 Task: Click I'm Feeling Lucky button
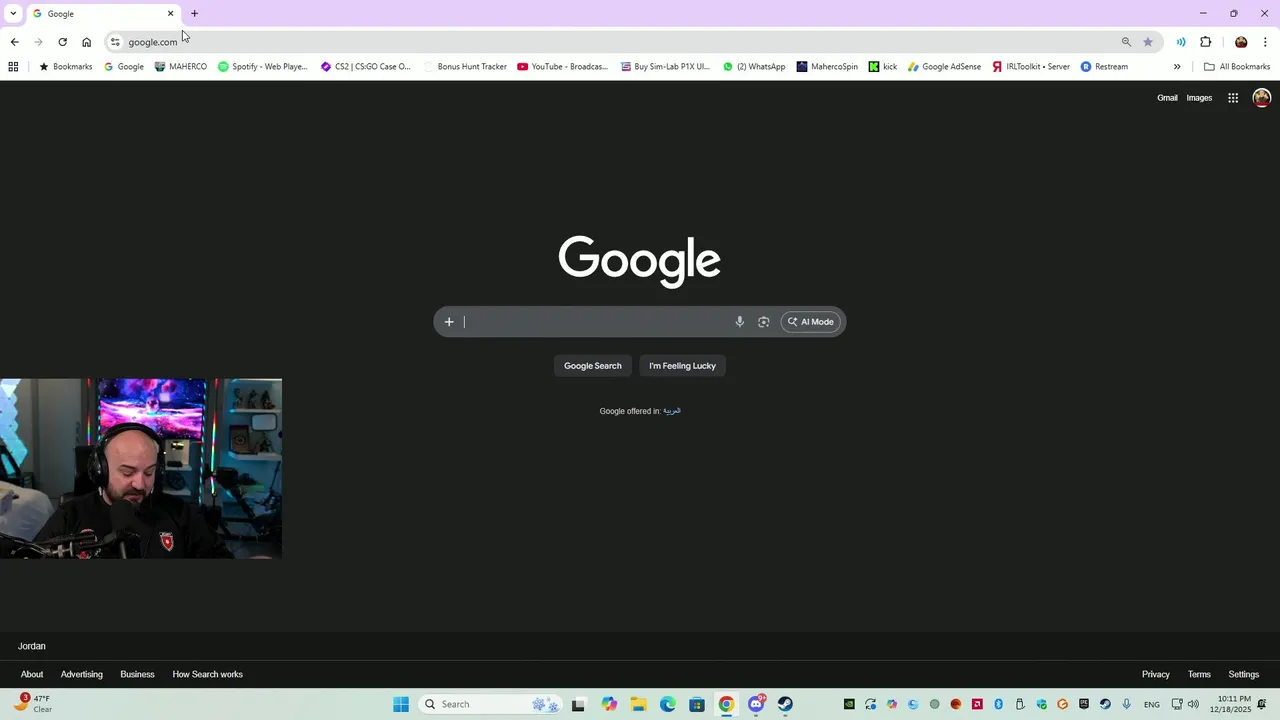click(682, 366)
